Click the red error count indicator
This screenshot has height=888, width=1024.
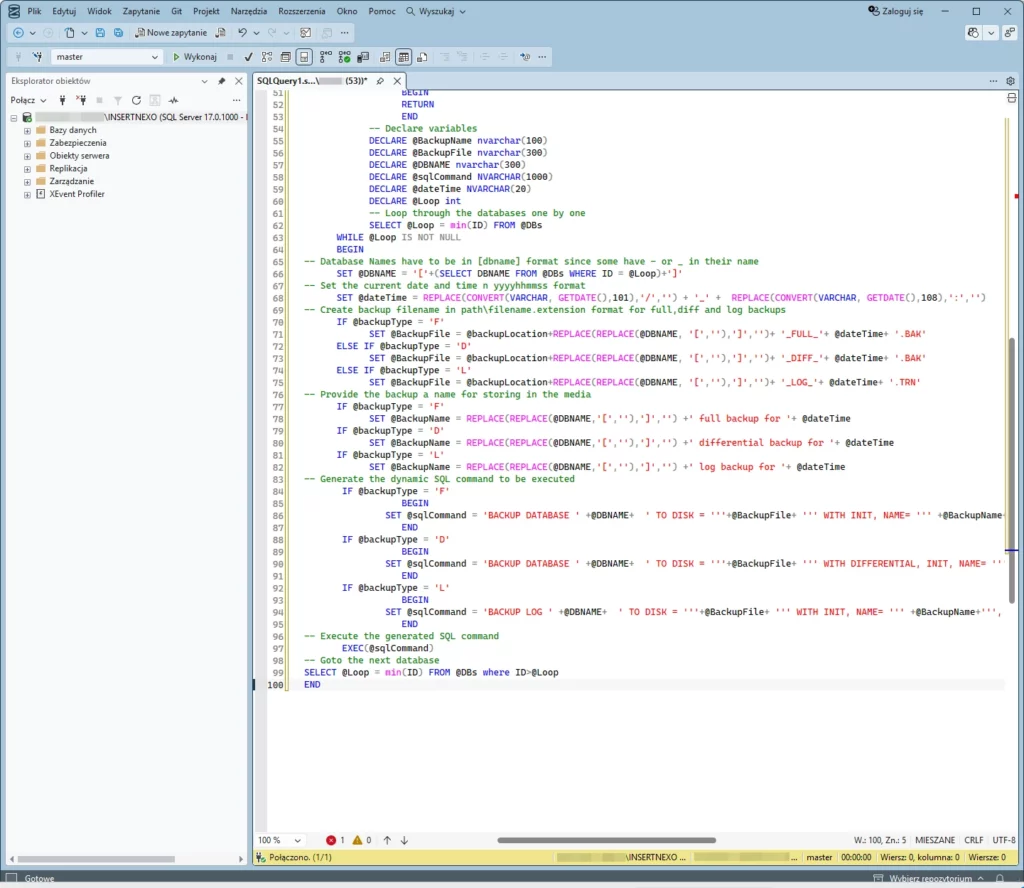[x=335, y=841]
